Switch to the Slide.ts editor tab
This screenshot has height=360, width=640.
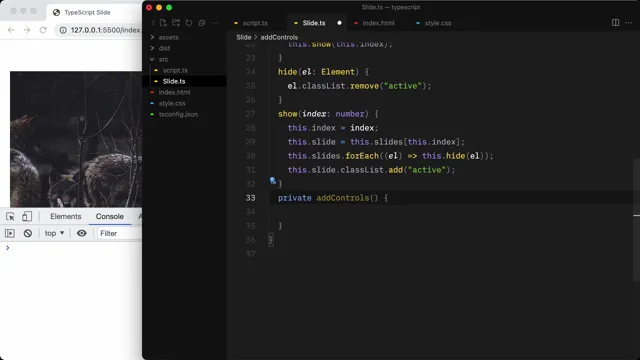pyautogui.click(x=314, y=23)
